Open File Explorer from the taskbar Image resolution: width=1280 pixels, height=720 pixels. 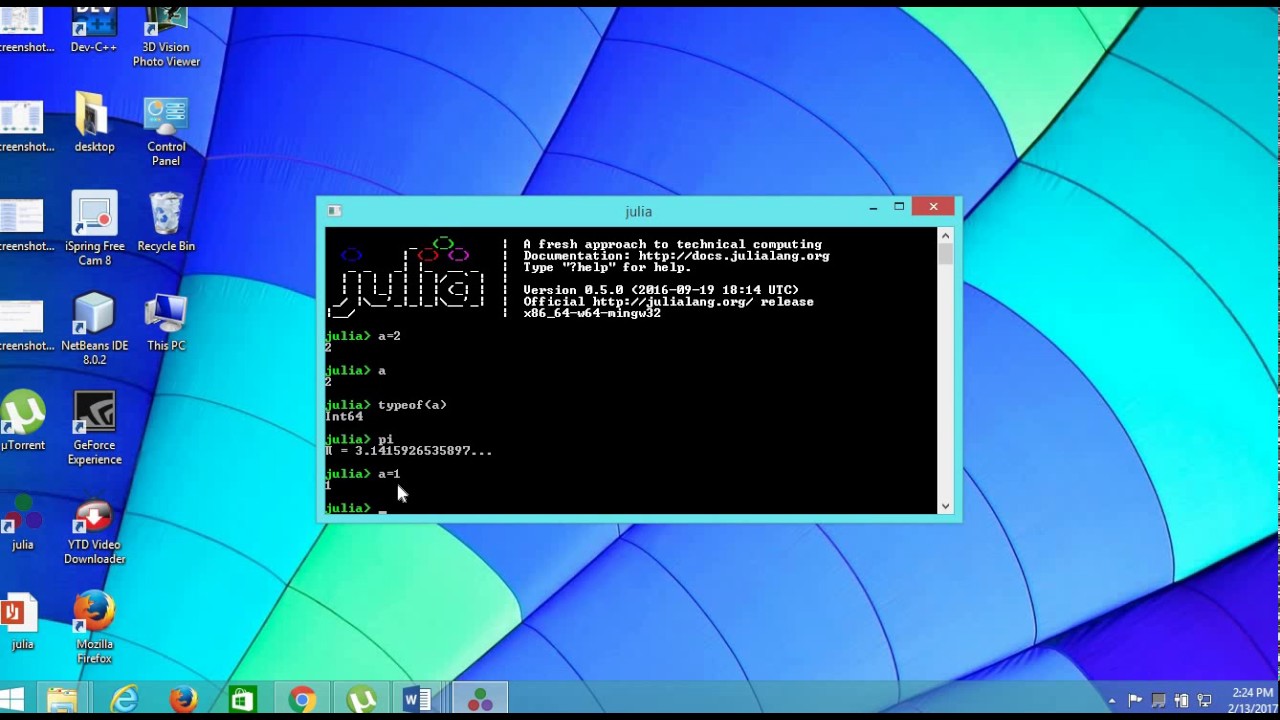click(x=62, y=700)
